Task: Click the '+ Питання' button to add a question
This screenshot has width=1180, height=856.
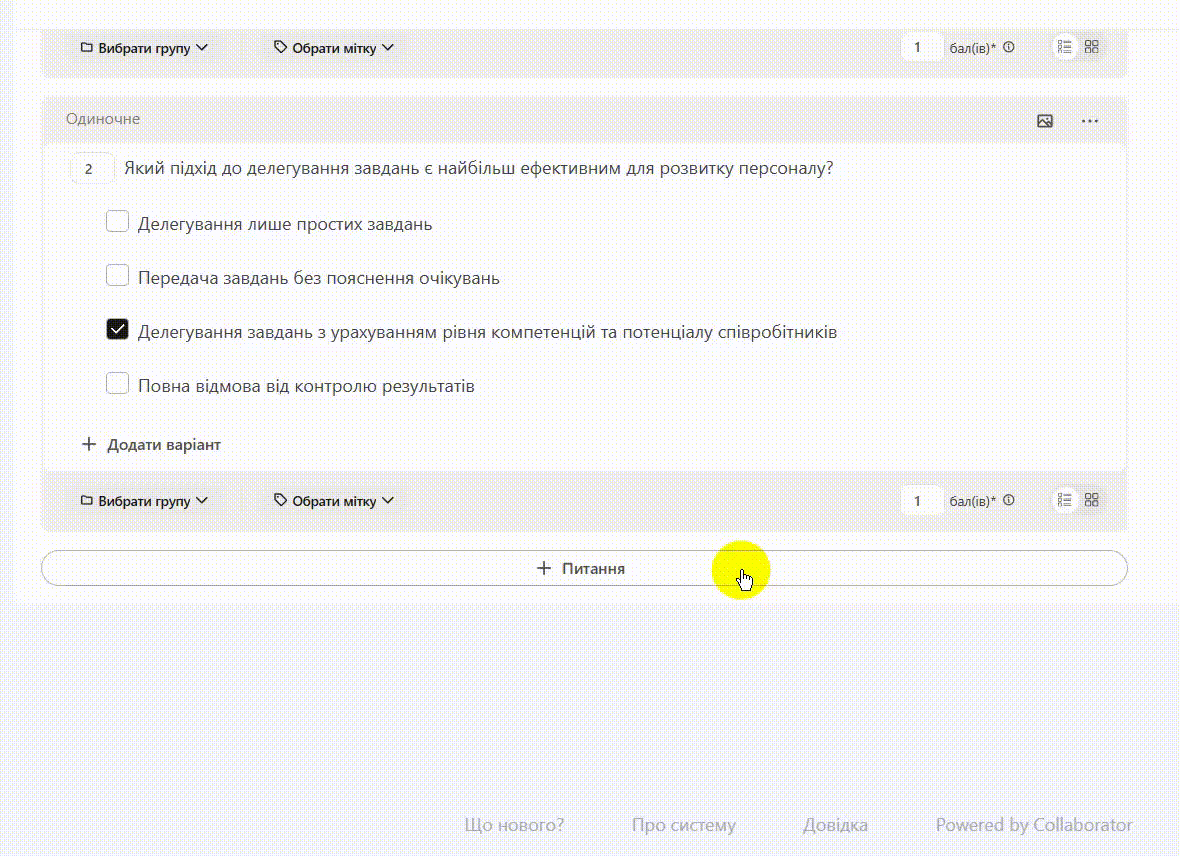Action: (x=584, y=568)
